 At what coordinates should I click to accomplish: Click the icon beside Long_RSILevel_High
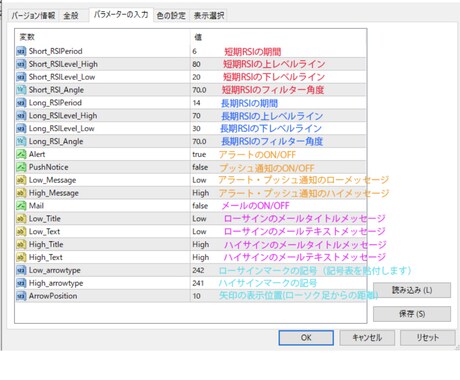(21, 116)
